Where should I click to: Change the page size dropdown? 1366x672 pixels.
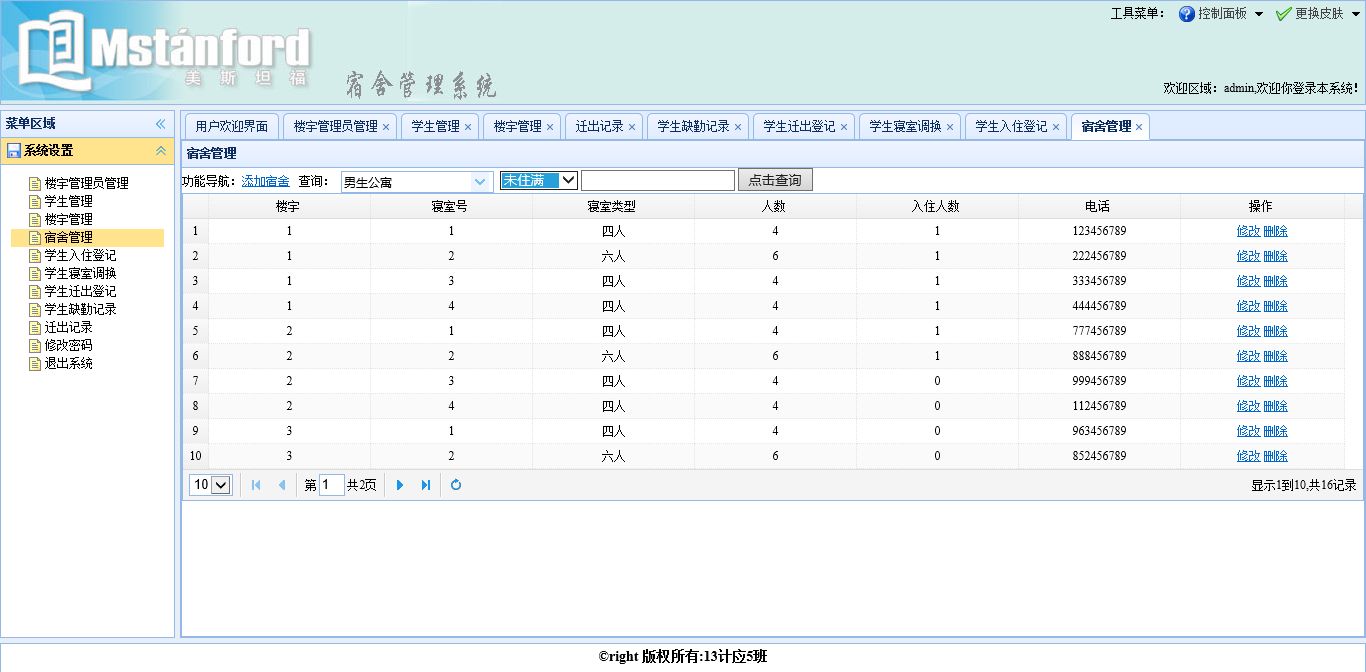pos(211,485)
